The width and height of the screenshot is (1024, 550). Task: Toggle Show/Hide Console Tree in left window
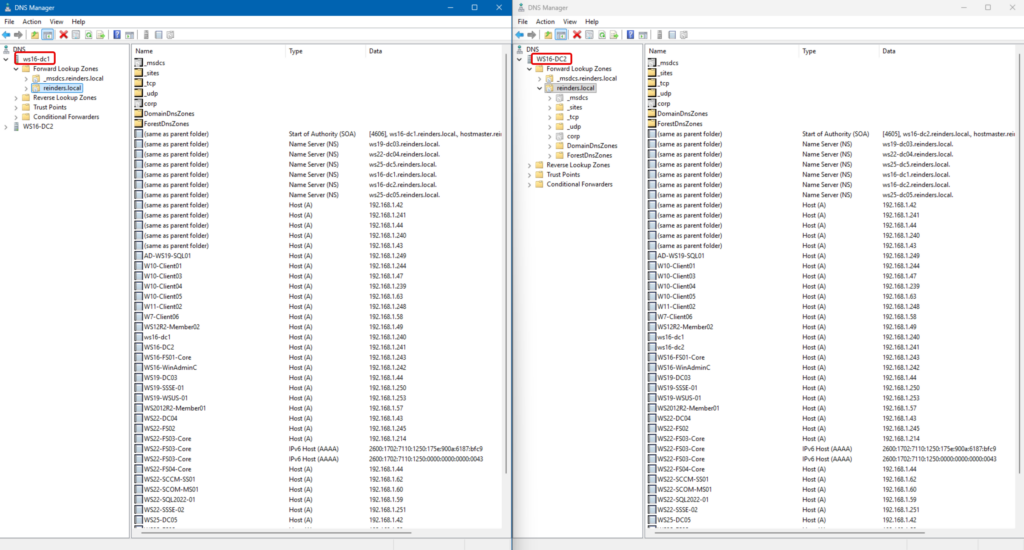click(x=48, y=35)
